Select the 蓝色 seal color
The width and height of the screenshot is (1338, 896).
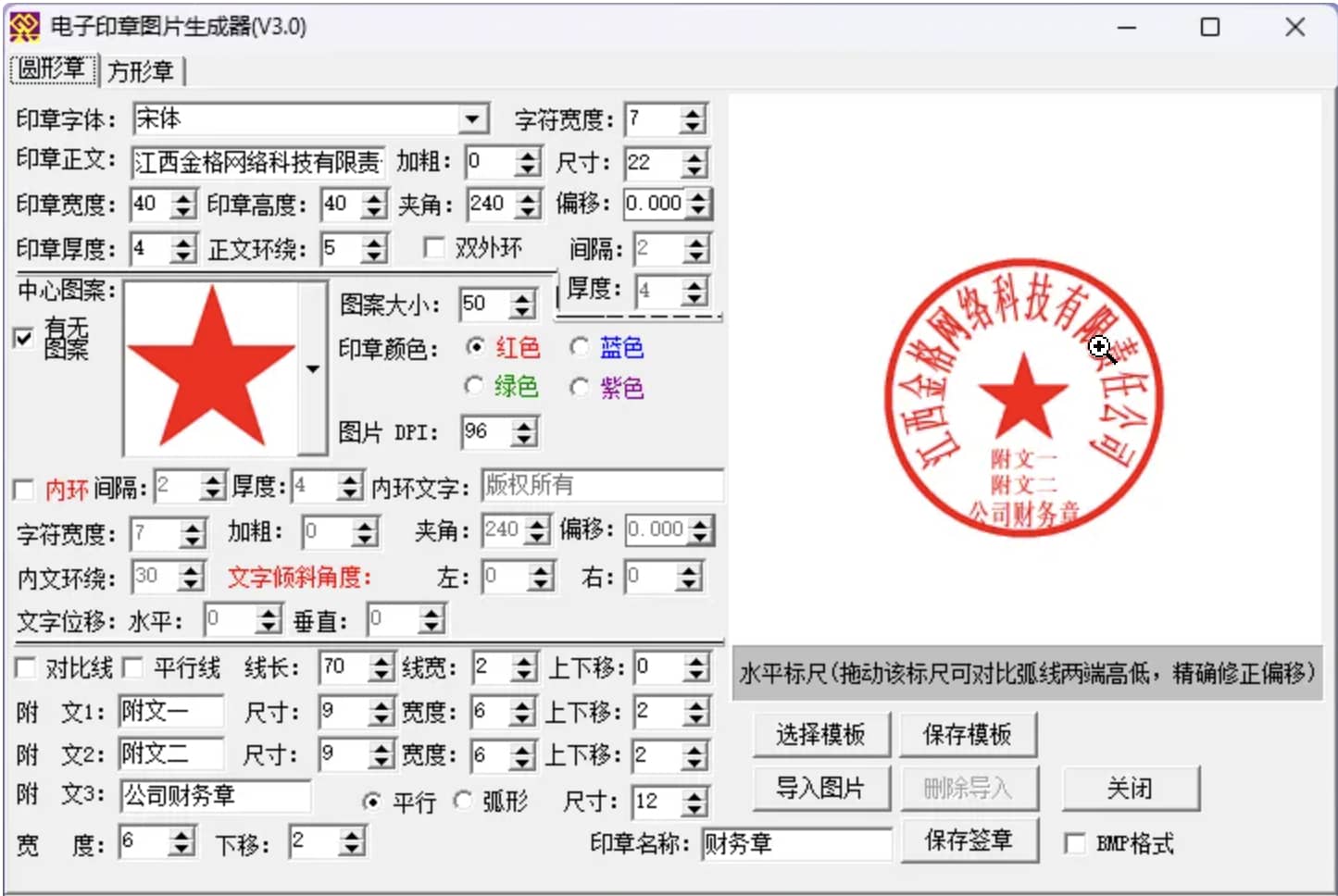(x=580, y=347)
